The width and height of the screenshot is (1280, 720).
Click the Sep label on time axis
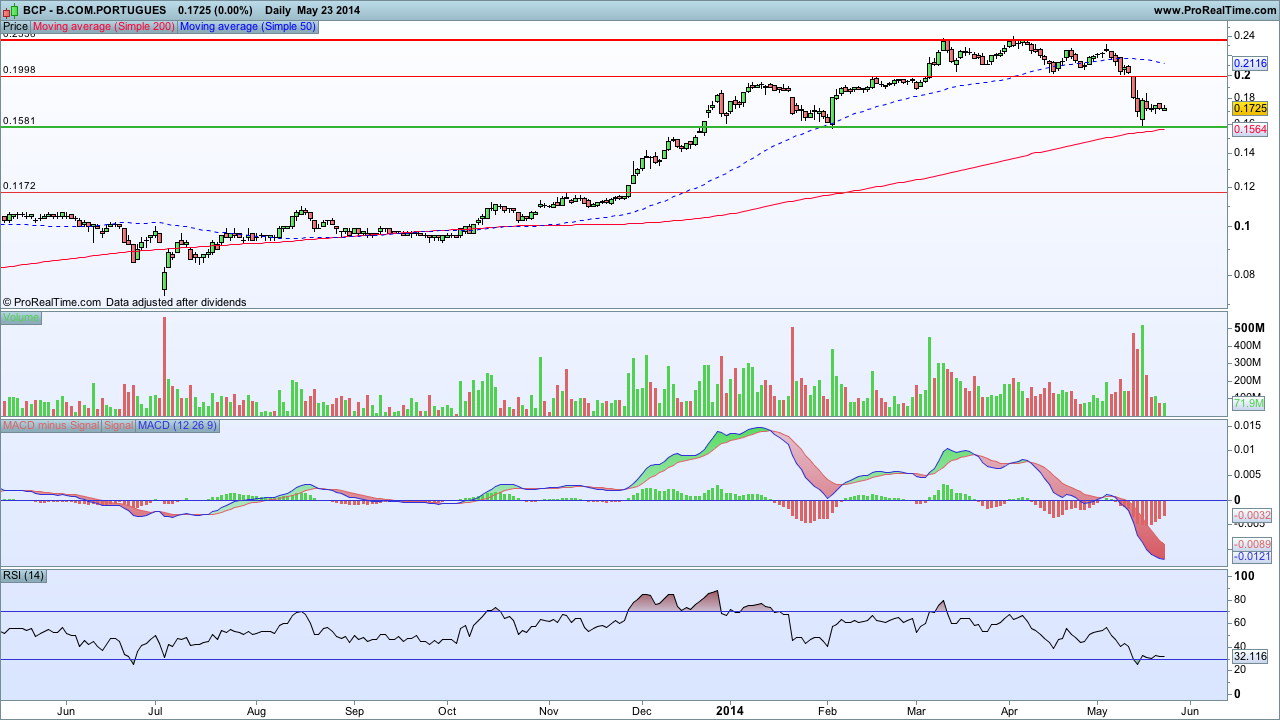point(355,711)
